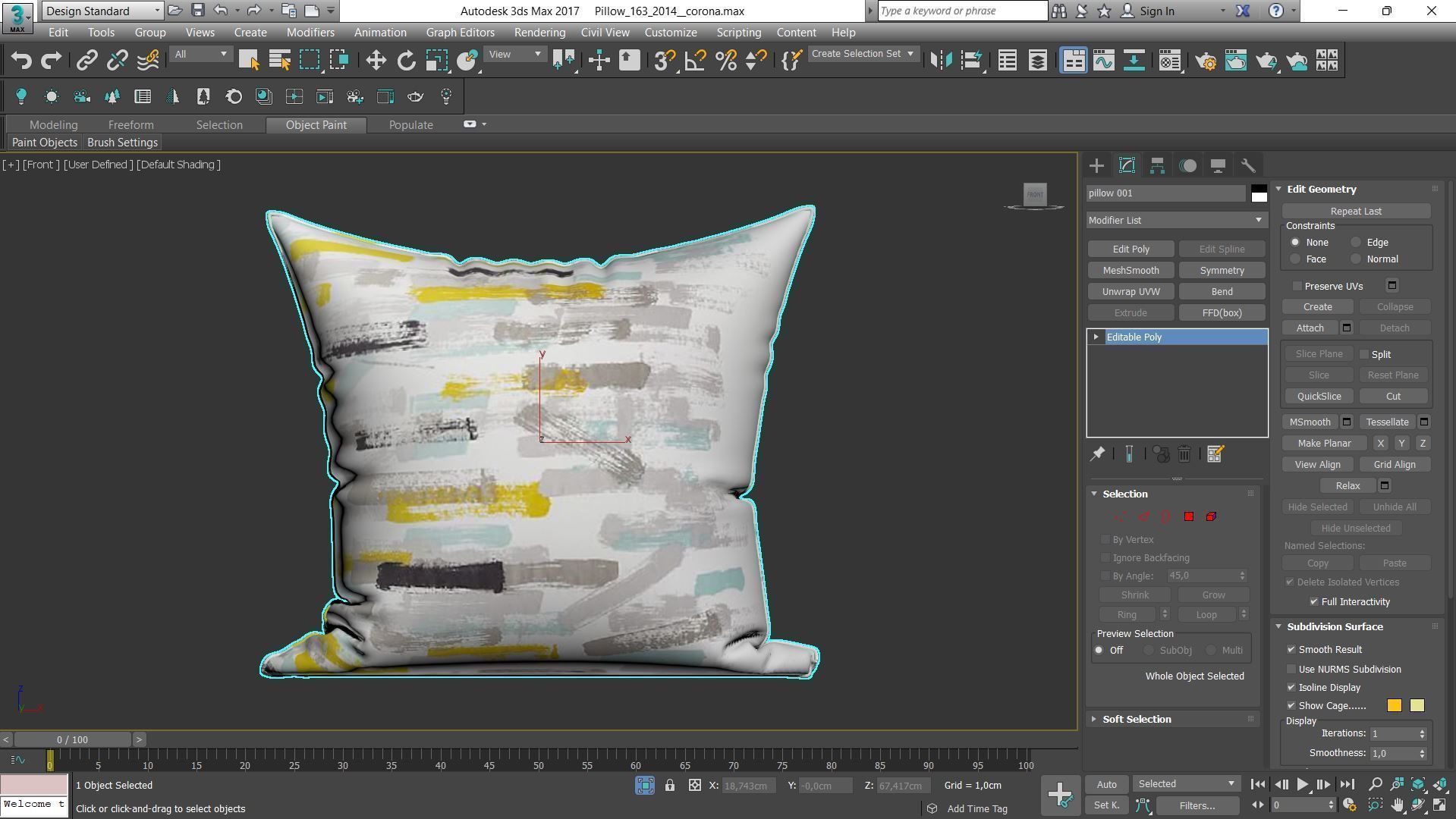Activate the Unlink Selection tool
This screenshot has height=819, width=1456.
[x=117, y=61]
